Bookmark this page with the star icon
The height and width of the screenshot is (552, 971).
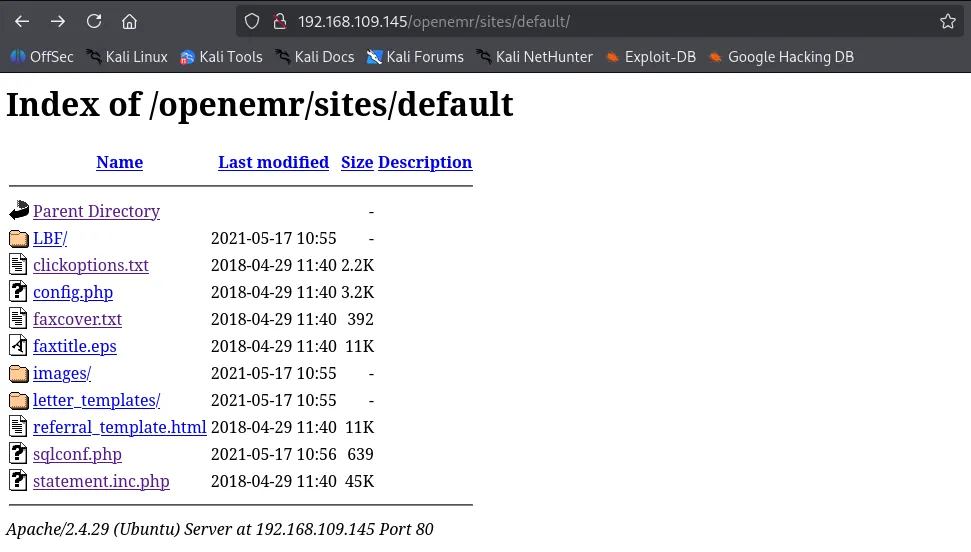(x=948, y=21)
